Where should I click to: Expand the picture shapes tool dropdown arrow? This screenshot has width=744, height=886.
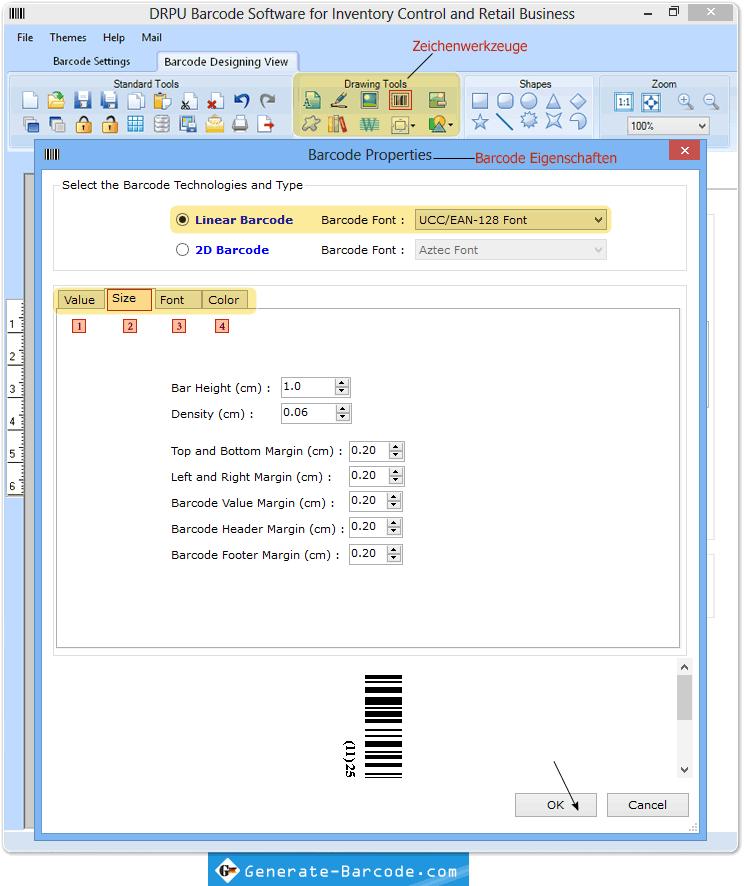coord(450,125)
